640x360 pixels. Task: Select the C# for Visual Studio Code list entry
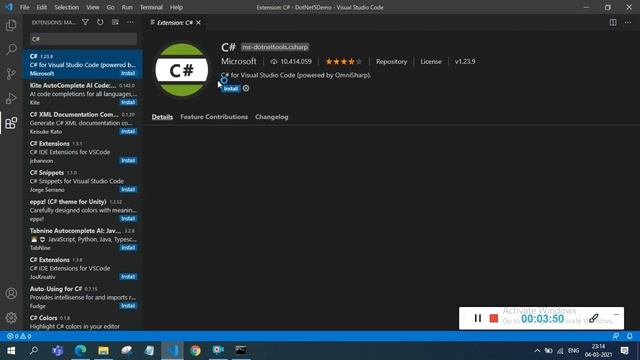[82, 64]
